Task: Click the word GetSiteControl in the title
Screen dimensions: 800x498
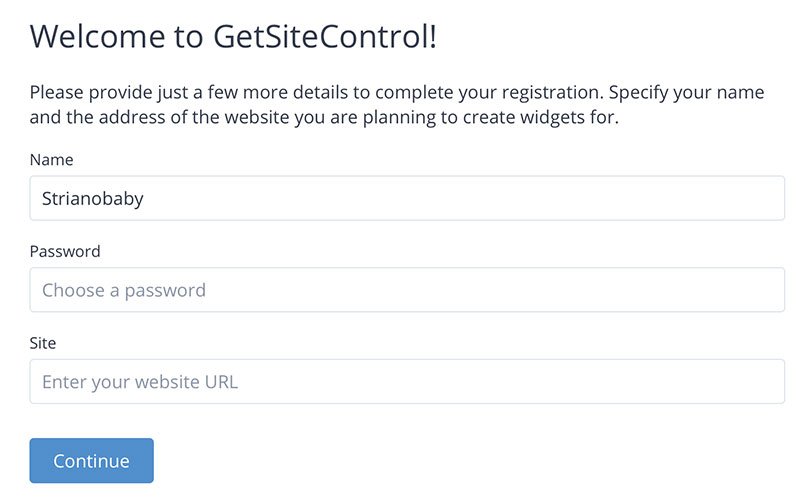Action: point(324,37)
